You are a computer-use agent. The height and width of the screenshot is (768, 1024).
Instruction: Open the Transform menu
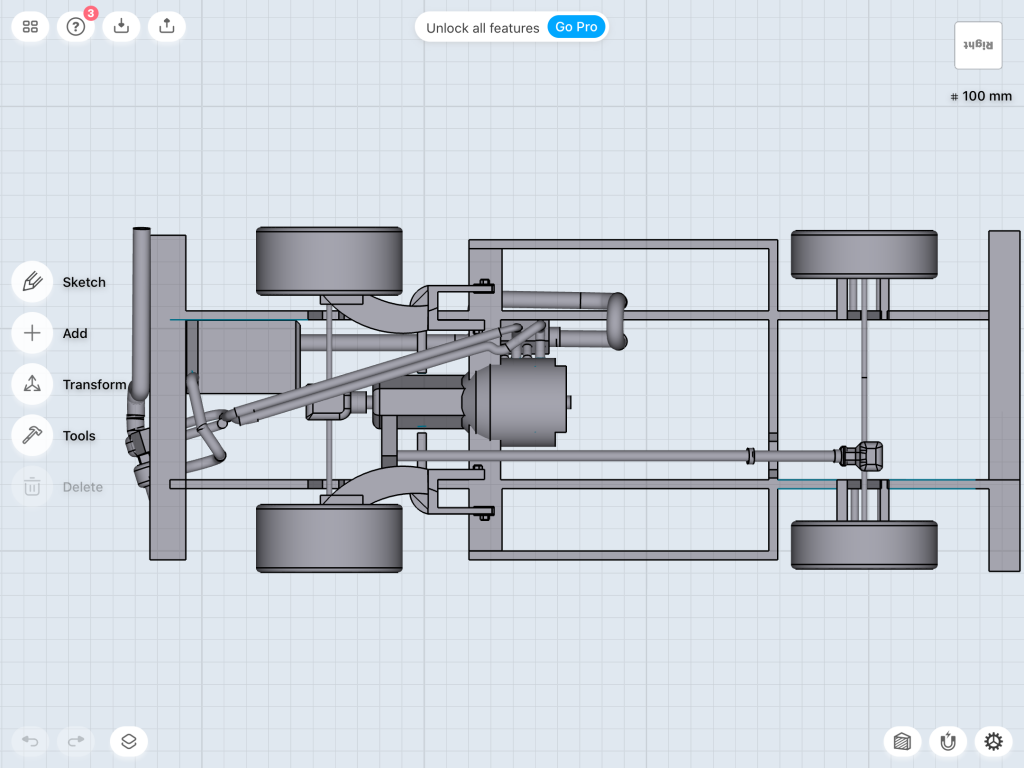32,384
